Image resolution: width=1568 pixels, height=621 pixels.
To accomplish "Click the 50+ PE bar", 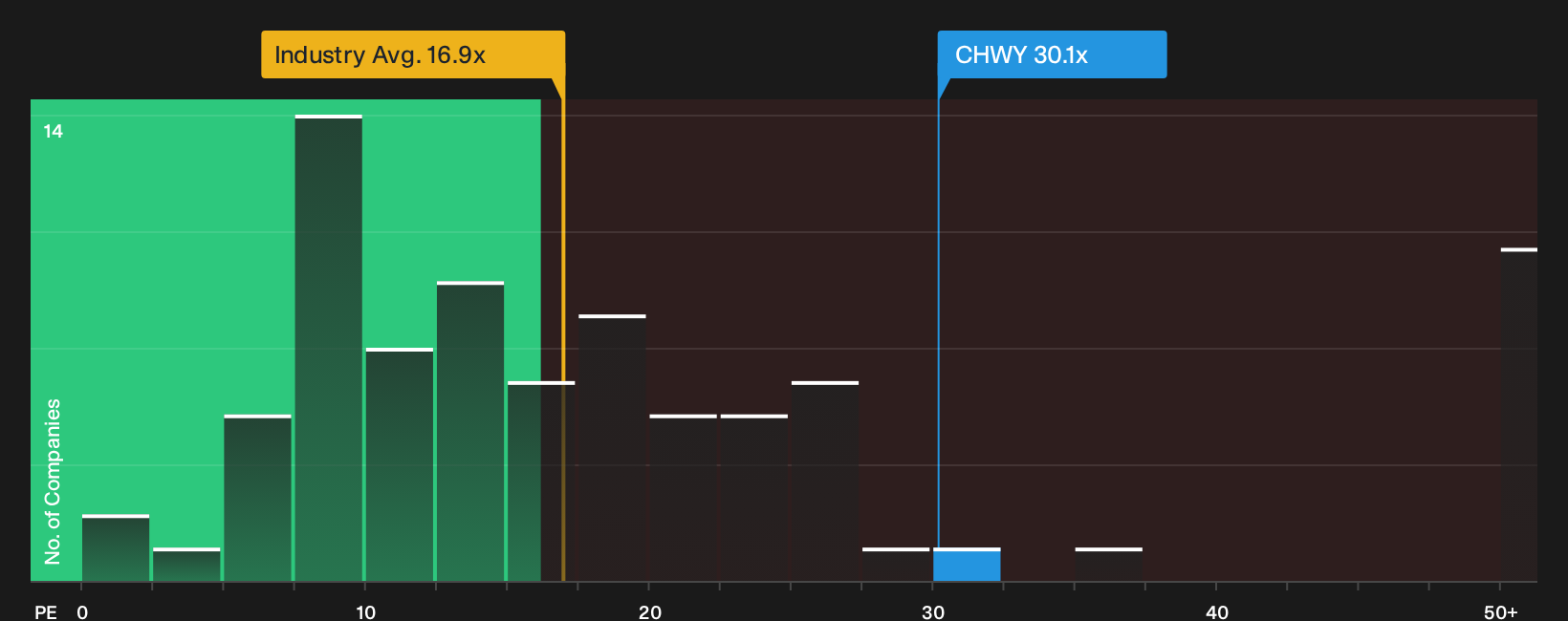I will 1519,415.
